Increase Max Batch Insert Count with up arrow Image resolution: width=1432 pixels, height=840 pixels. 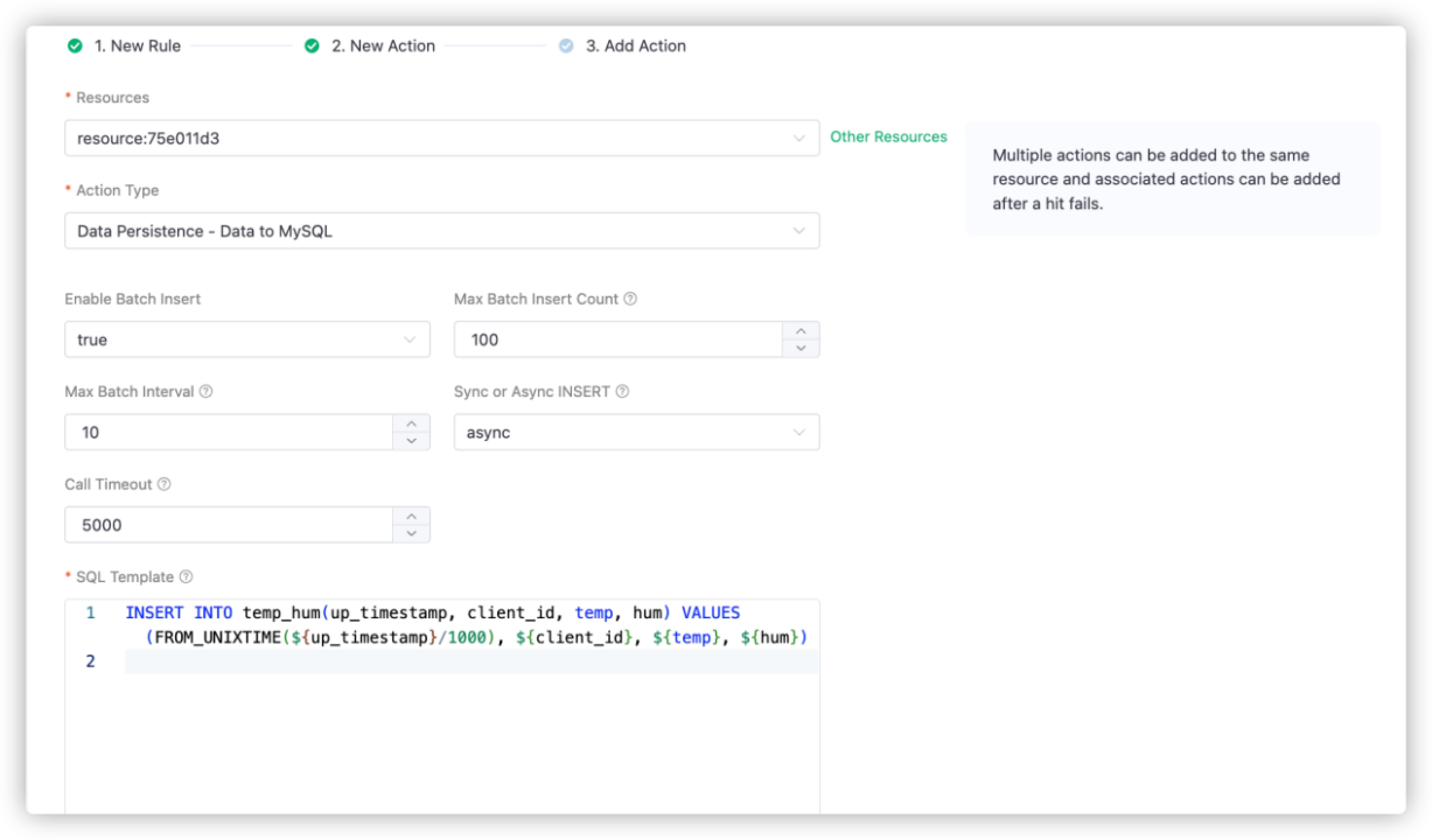801,331
